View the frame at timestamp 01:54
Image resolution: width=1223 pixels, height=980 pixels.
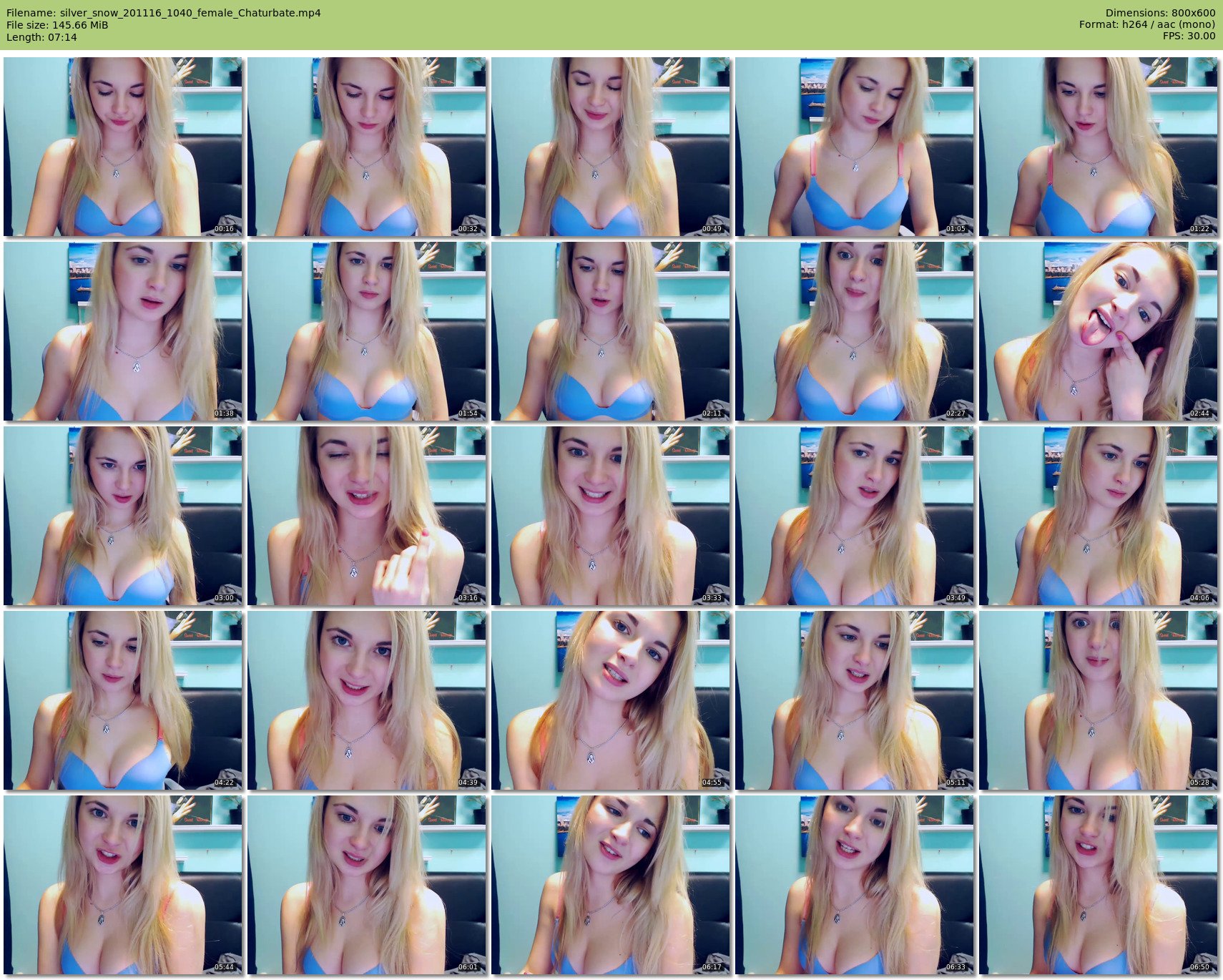click(x=367, y=331)
